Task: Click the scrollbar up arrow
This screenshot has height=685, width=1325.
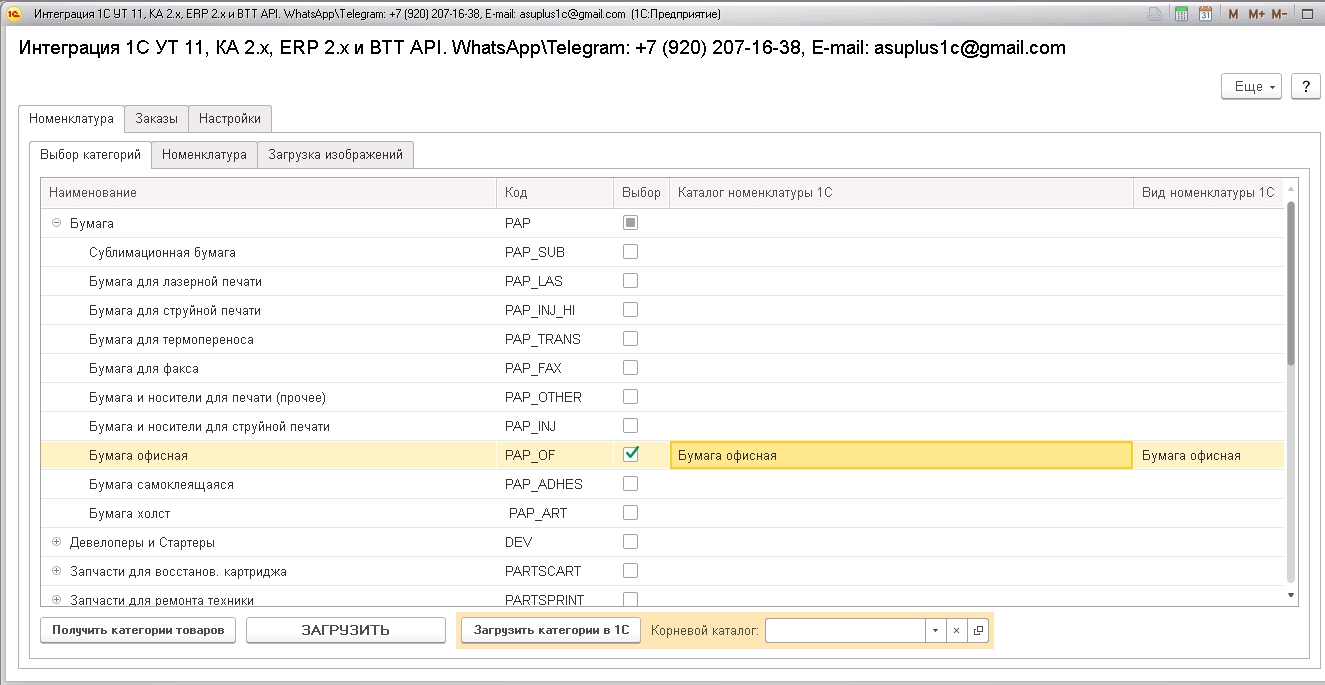Action: 1291,189
